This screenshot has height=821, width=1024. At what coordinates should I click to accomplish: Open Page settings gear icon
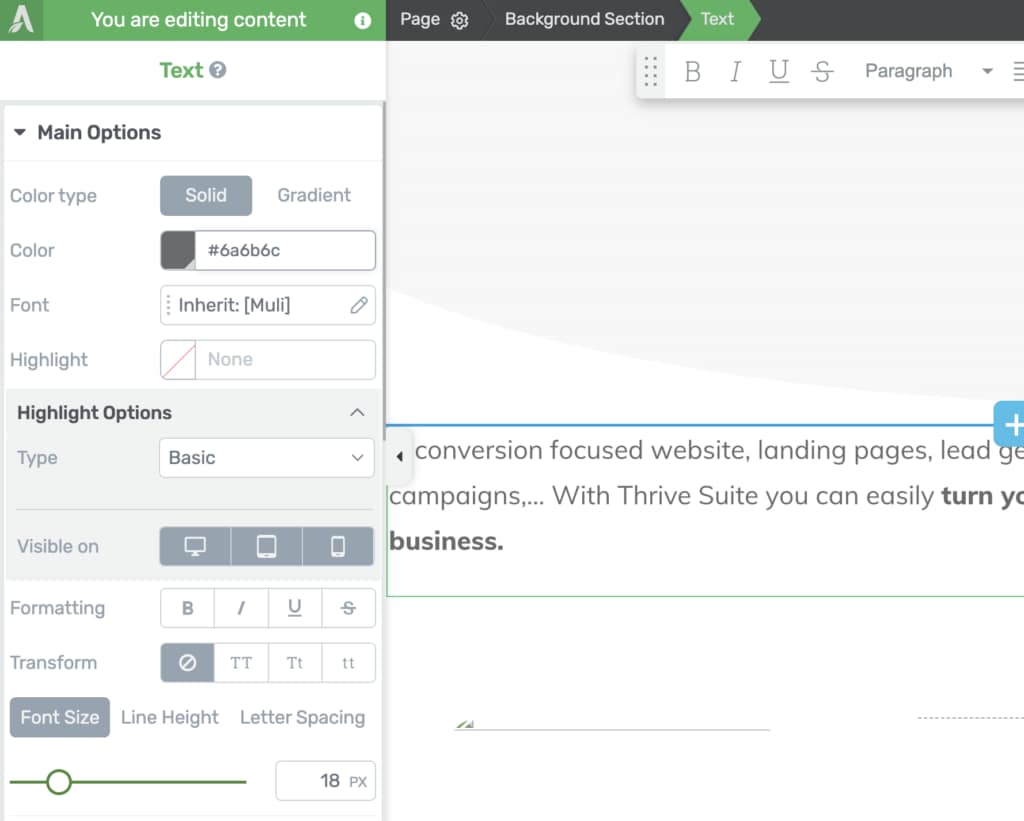459,20
